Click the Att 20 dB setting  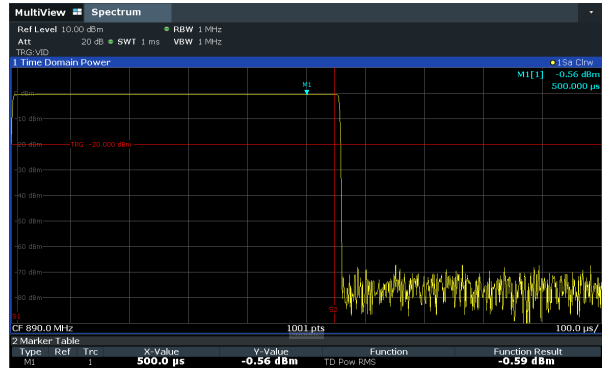[x=60, y=42]
